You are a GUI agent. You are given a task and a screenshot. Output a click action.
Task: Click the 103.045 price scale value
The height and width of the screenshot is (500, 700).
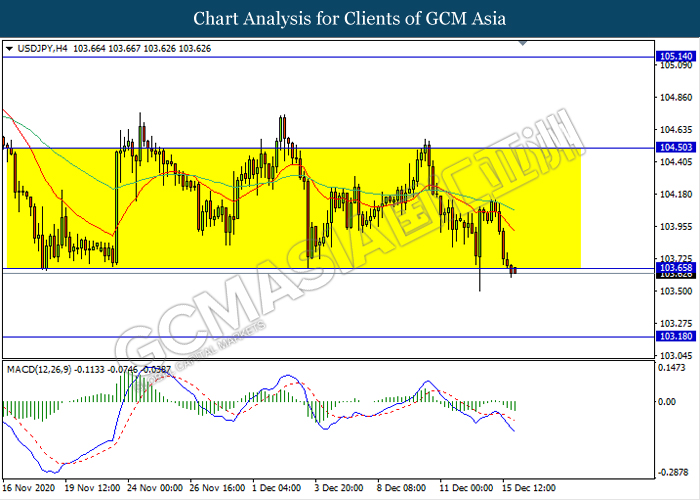(x=676, y=355)
